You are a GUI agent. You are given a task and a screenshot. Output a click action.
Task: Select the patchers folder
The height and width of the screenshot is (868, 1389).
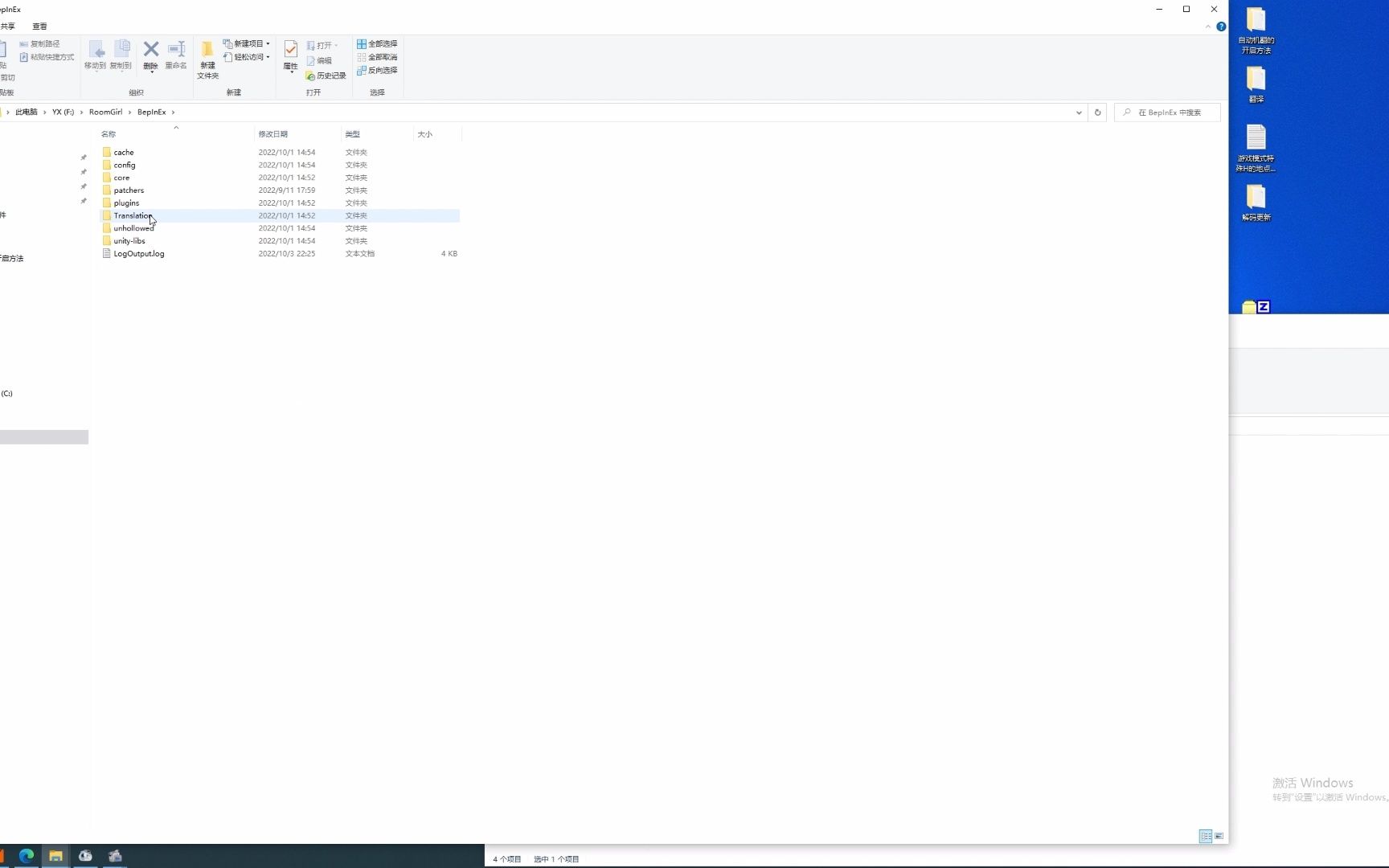280,190
